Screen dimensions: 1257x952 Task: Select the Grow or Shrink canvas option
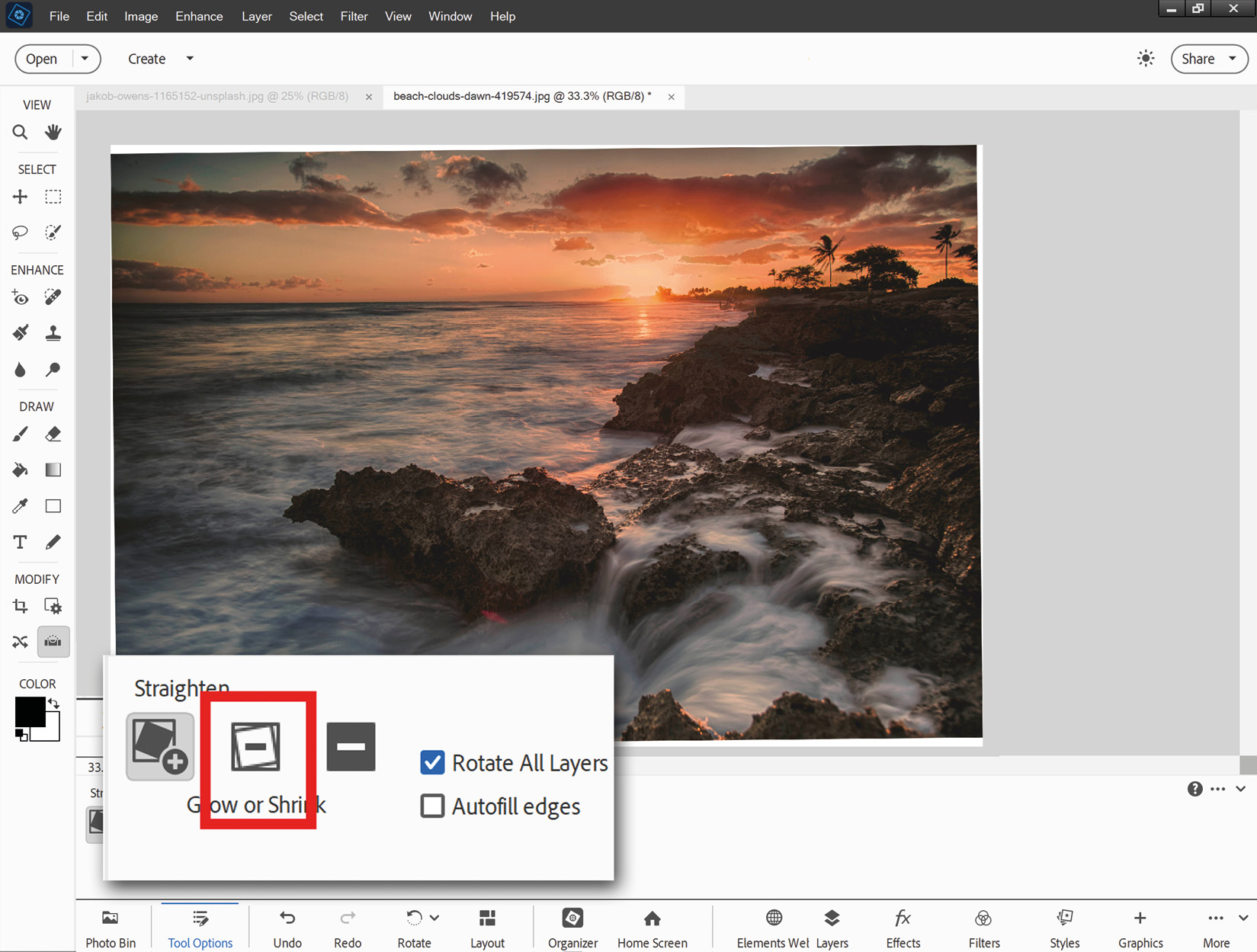pyautogui.click(x=160, y=746)
